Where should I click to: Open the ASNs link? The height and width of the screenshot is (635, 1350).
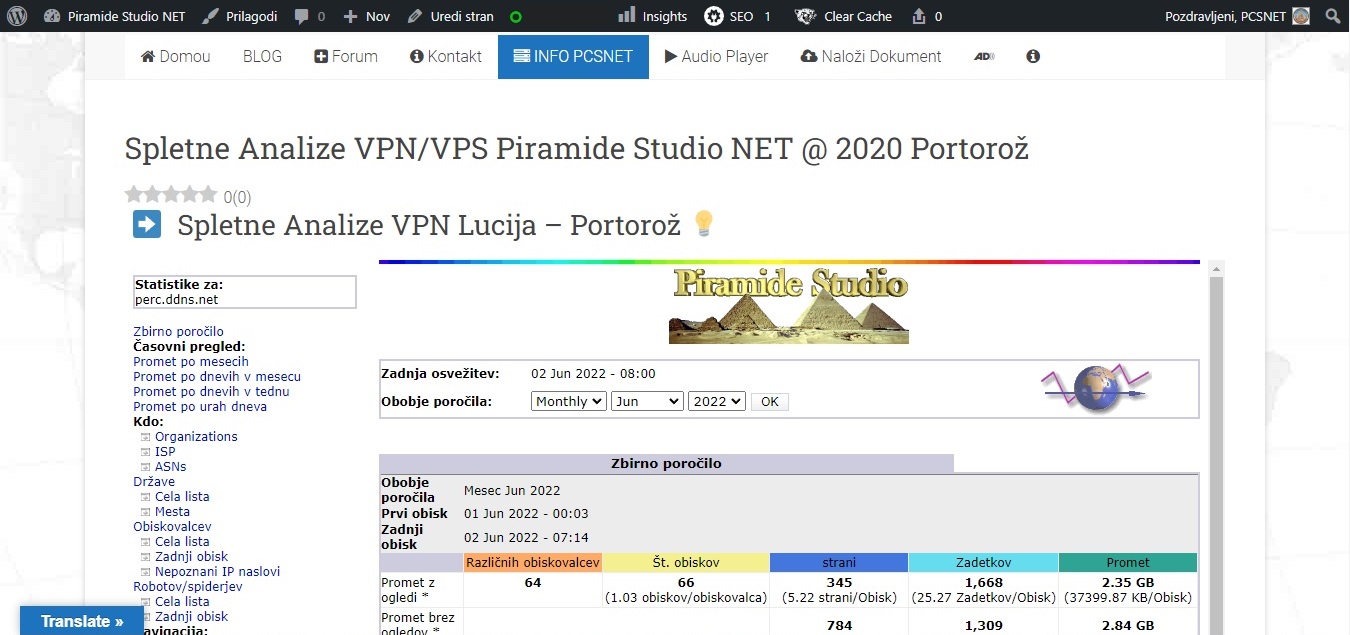tap(170, 467)
